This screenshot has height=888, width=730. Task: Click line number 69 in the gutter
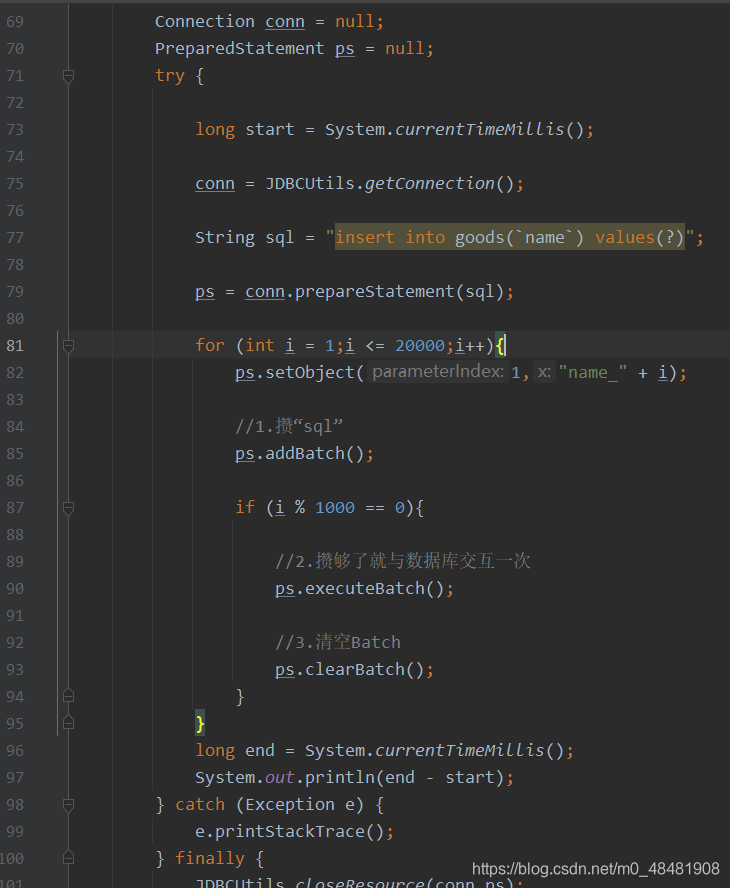click(15, 22)
